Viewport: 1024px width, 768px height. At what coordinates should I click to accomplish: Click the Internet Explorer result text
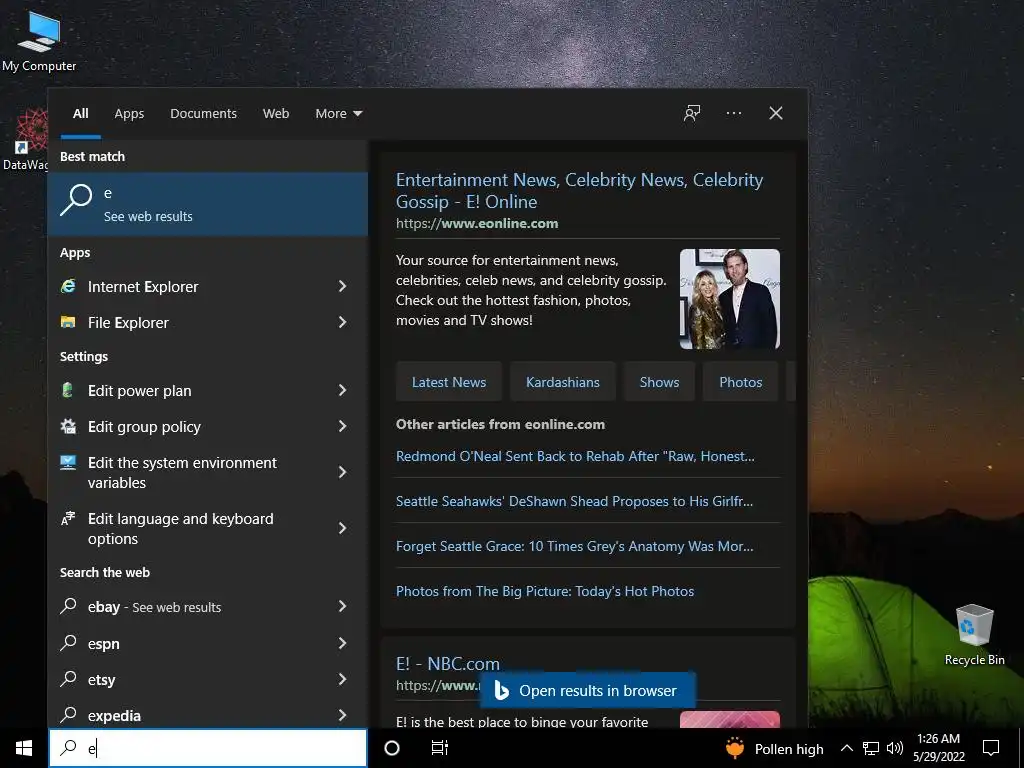143,287
